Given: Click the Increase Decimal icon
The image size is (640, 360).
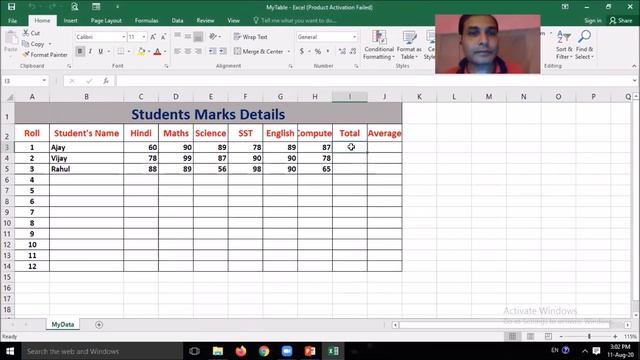Looking at the screenshot, I should [x=342, y=51].
